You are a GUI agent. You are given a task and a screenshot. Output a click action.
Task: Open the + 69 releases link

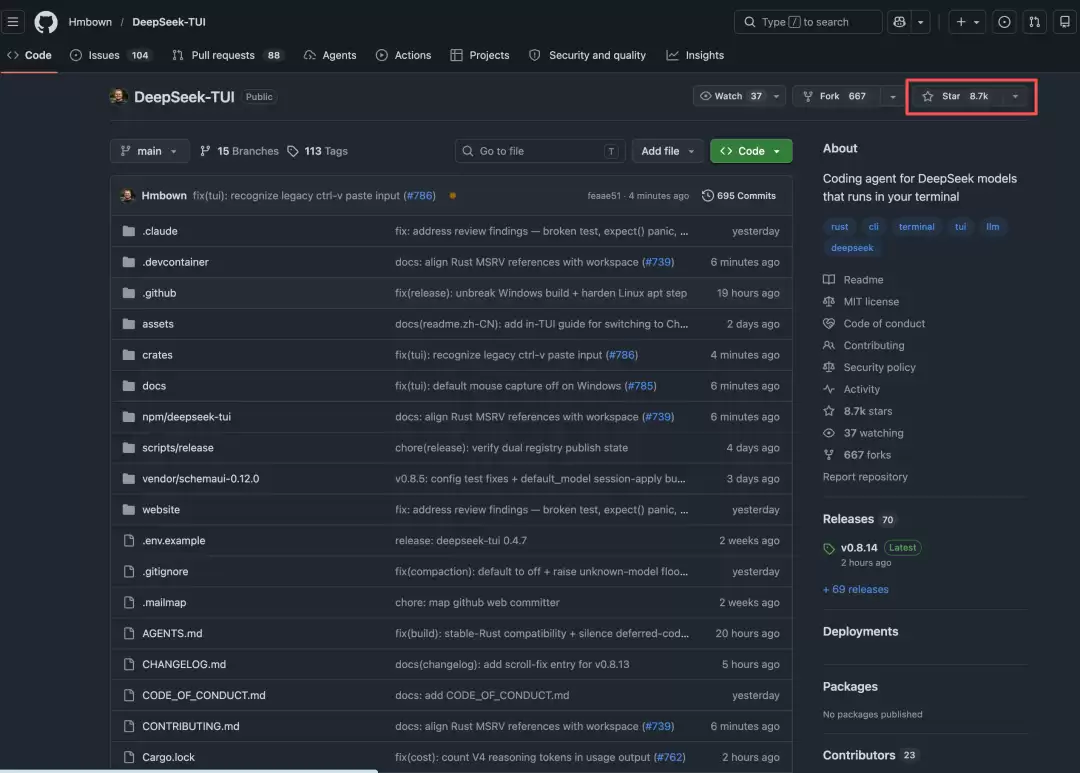click(855, 590)
